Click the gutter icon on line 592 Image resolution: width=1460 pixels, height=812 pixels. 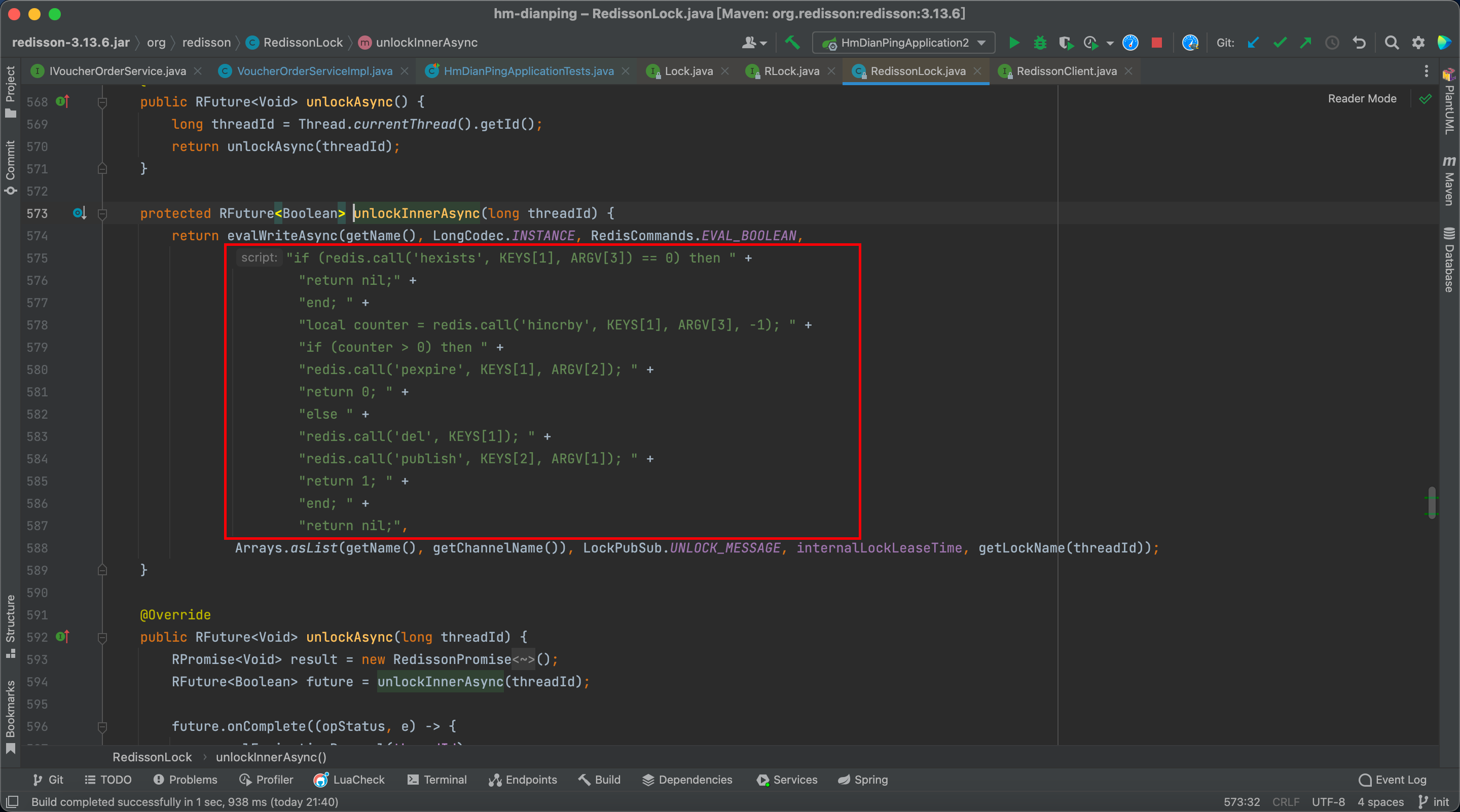pos(62,637)
